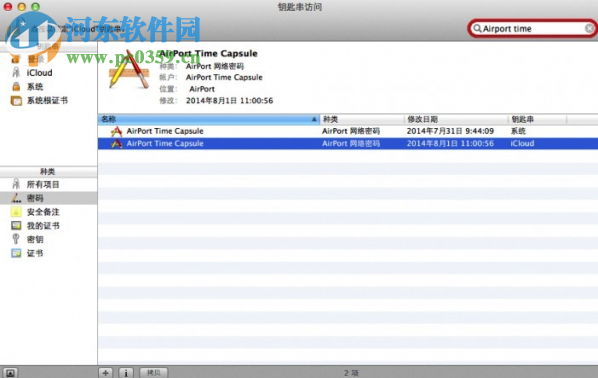598x378 pixels.
Task: Click the 系统 lock icon
Action: tap(16, 87)
